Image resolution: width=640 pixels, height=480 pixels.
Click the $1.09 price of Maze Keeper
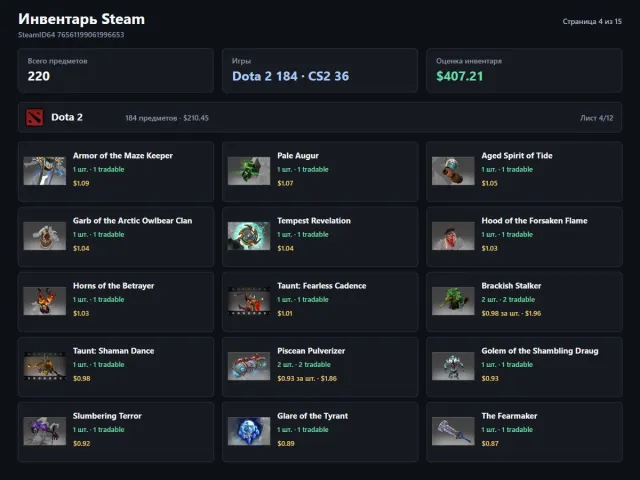81,183
